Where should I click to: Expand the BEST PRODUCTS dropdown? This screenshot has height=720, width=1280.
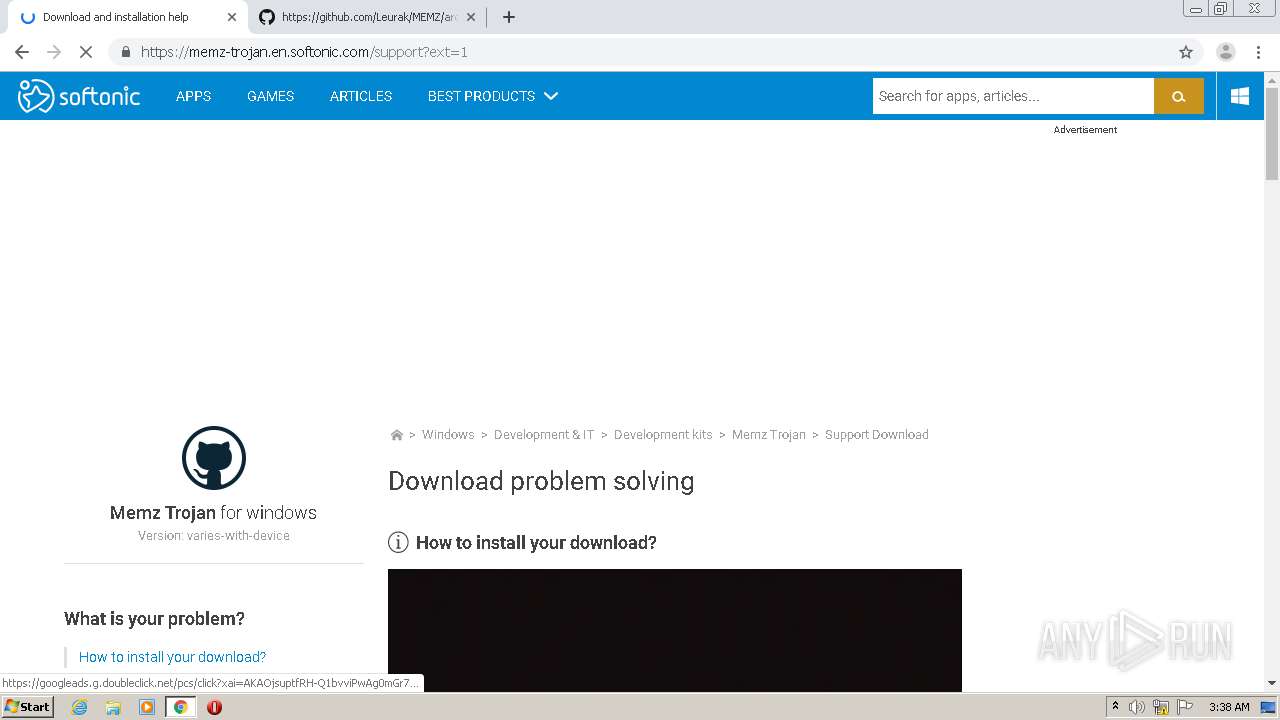pos(493,96)
